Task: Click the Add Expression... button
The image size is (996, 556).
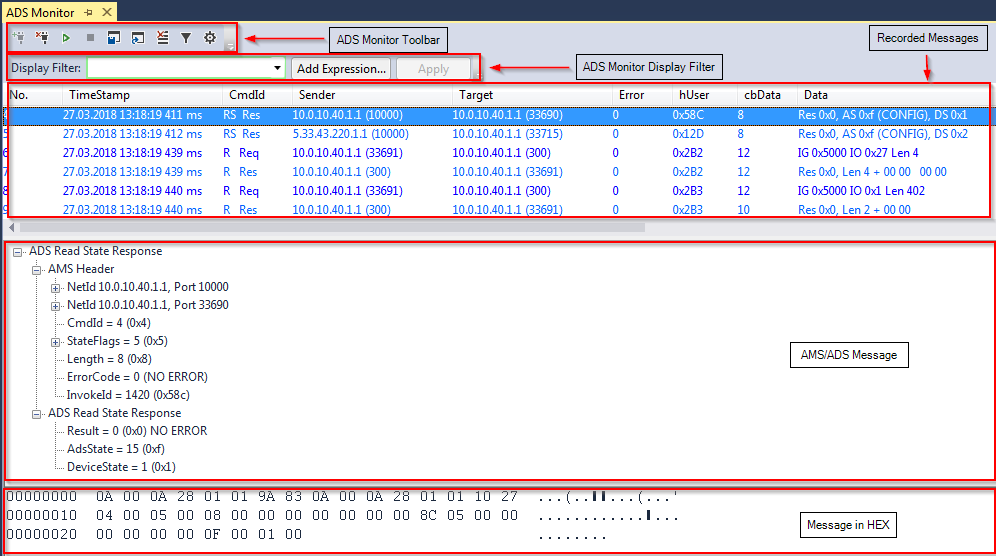Action: 342,69
